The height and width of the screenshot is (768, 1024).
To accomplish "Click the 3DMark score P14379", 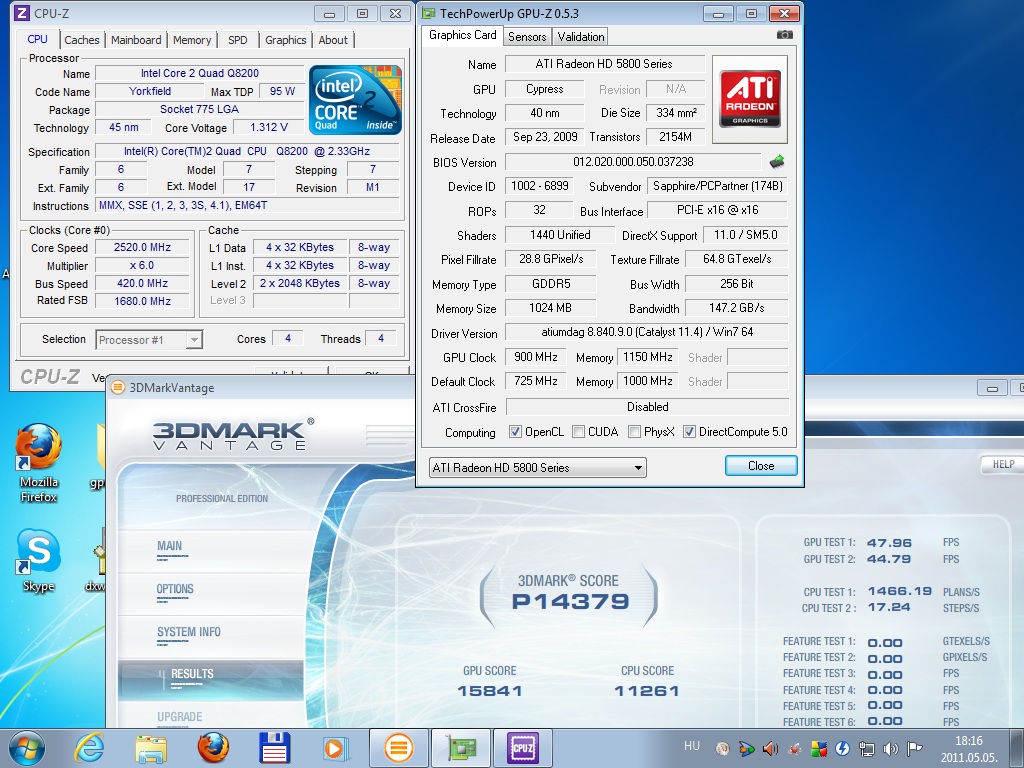I will (570, 601).
